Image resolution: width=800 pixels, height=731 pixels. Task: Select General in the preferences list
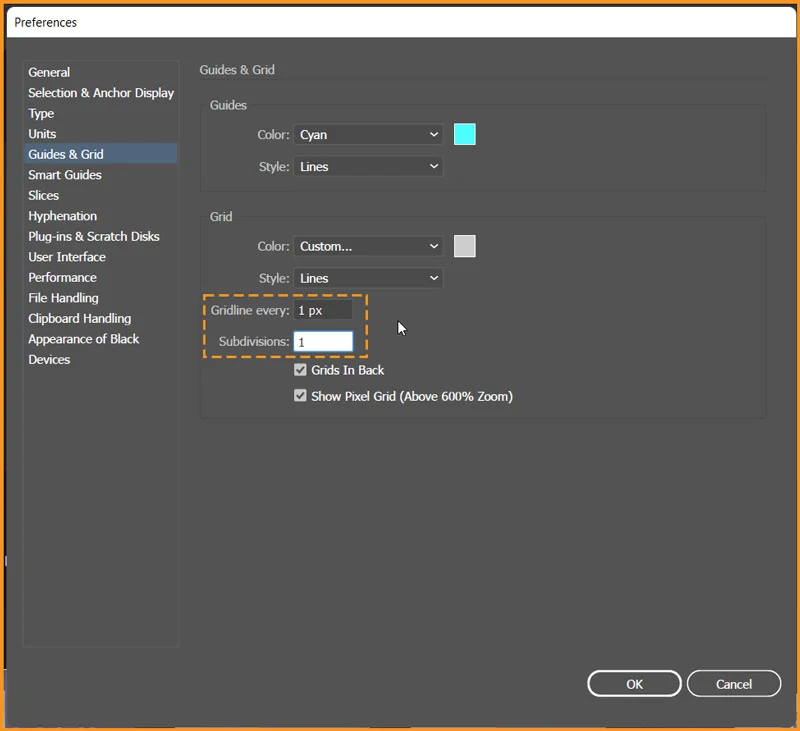pos(49,72)
